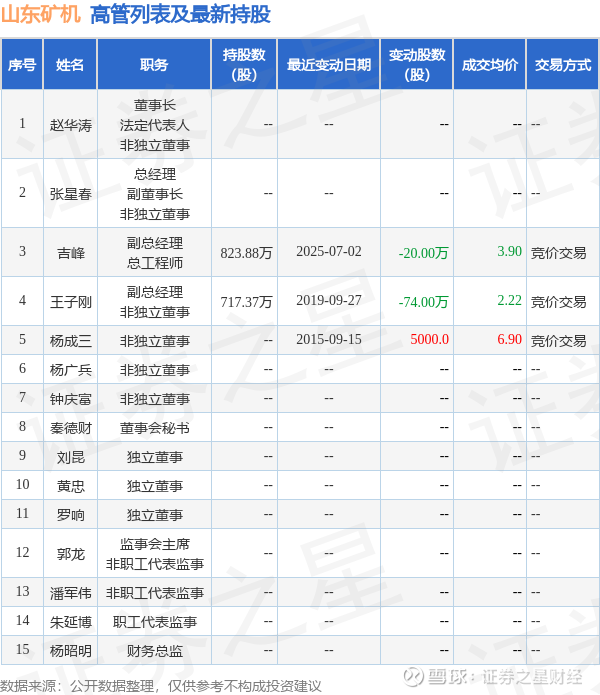This screenshot has height=695, width=600.
Task: Click 非职工代表监事 in 潘军伟's row
Action: coord(155,593)
